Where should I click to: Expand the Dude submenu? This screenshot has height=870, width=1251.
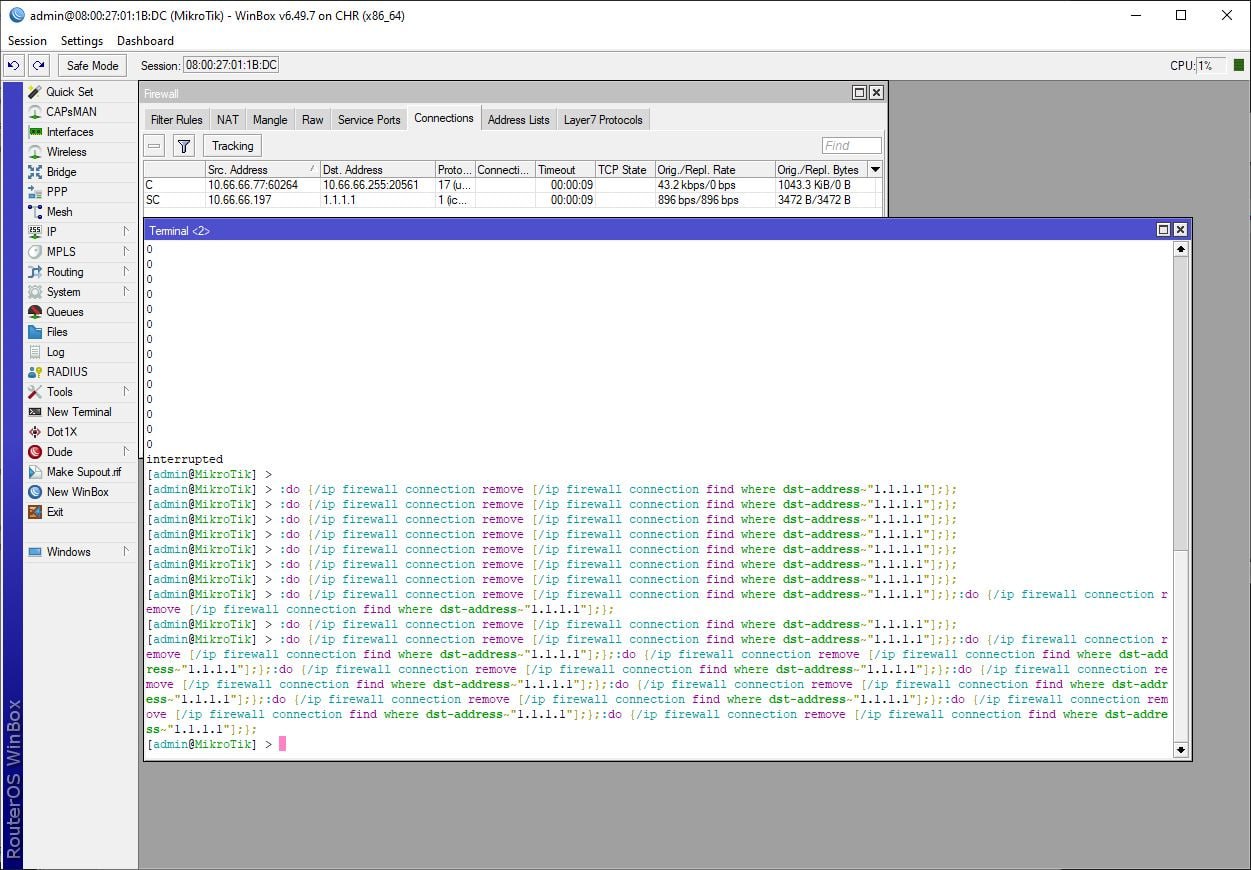tap(126, 452)
